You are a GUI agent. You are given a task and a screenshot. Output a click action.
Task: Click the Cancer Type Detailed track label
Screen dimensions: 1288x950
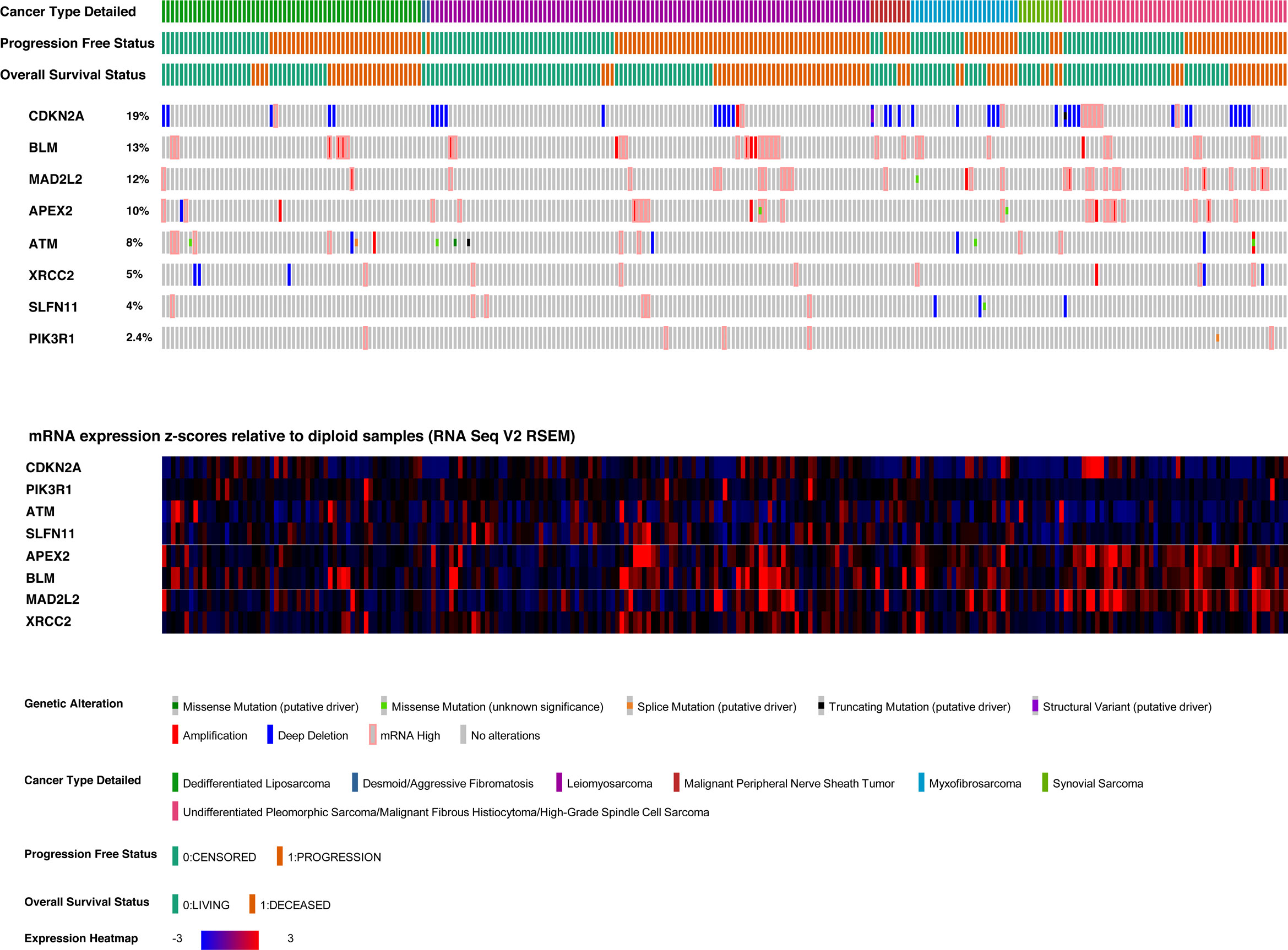68,12
